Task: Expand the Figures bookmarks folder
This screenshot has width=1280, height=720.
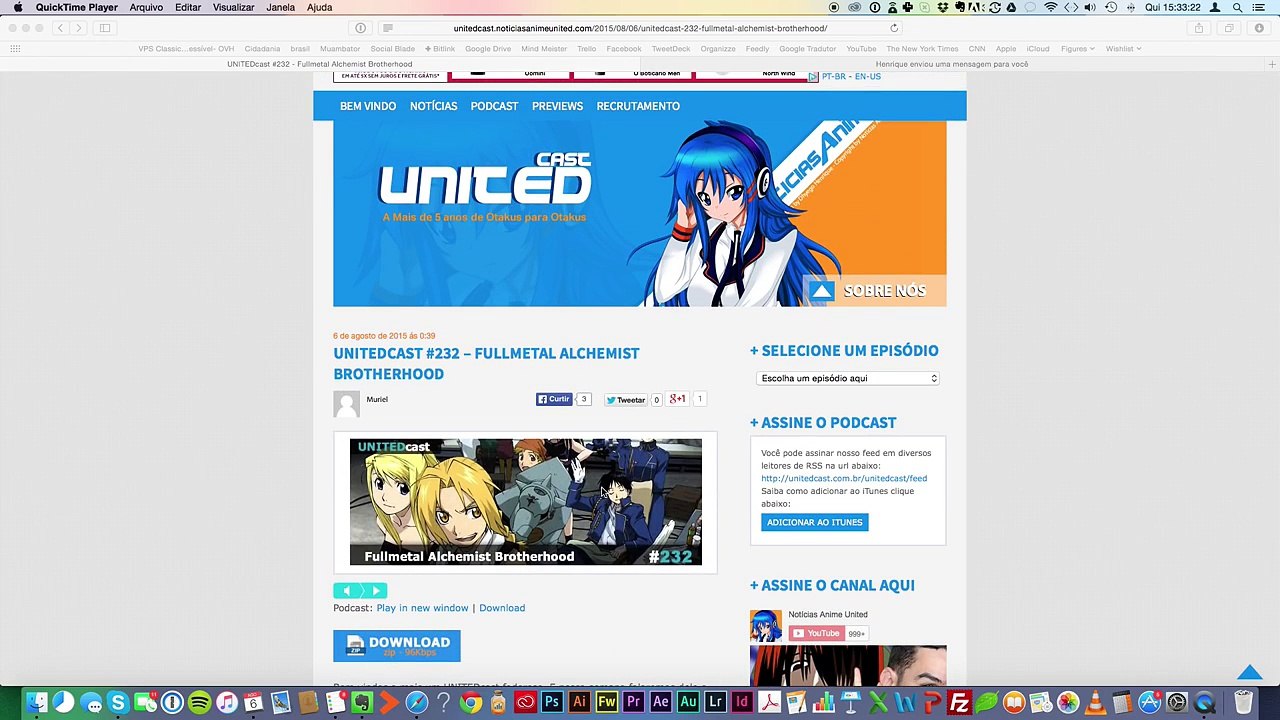Action: pos(1077,48)
